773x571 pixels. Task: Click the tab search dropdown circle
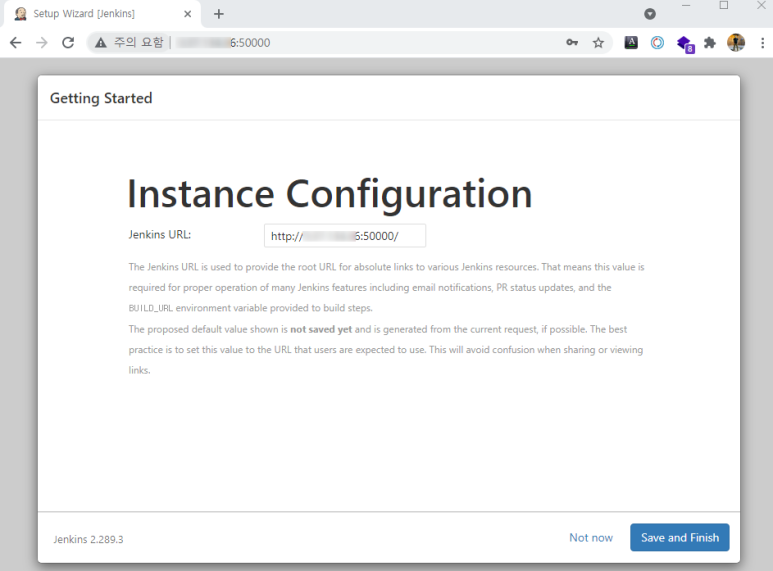tap(650, 14)
